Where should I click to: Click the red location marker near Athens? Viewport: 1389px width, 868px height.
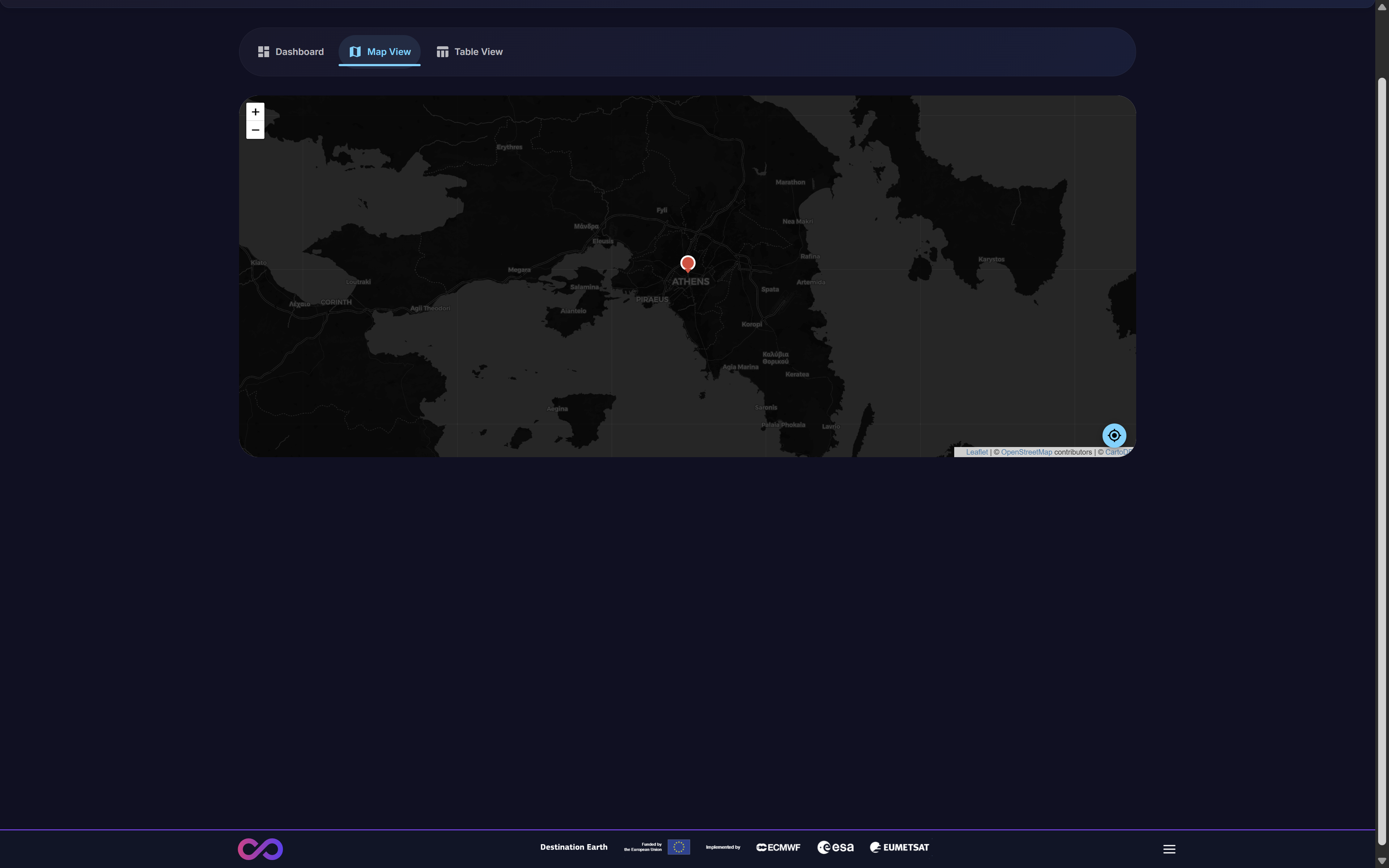point(688,264)
